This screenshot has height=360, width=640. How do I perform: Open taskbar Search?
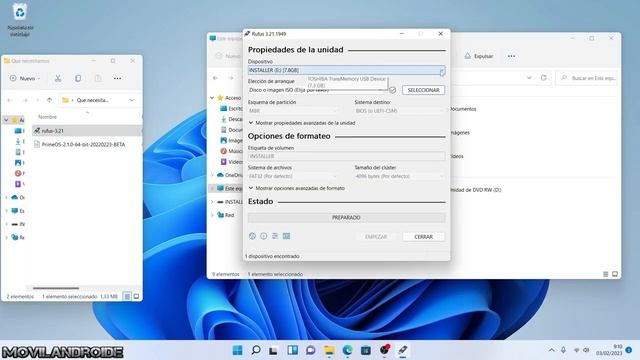click(256, 350)
